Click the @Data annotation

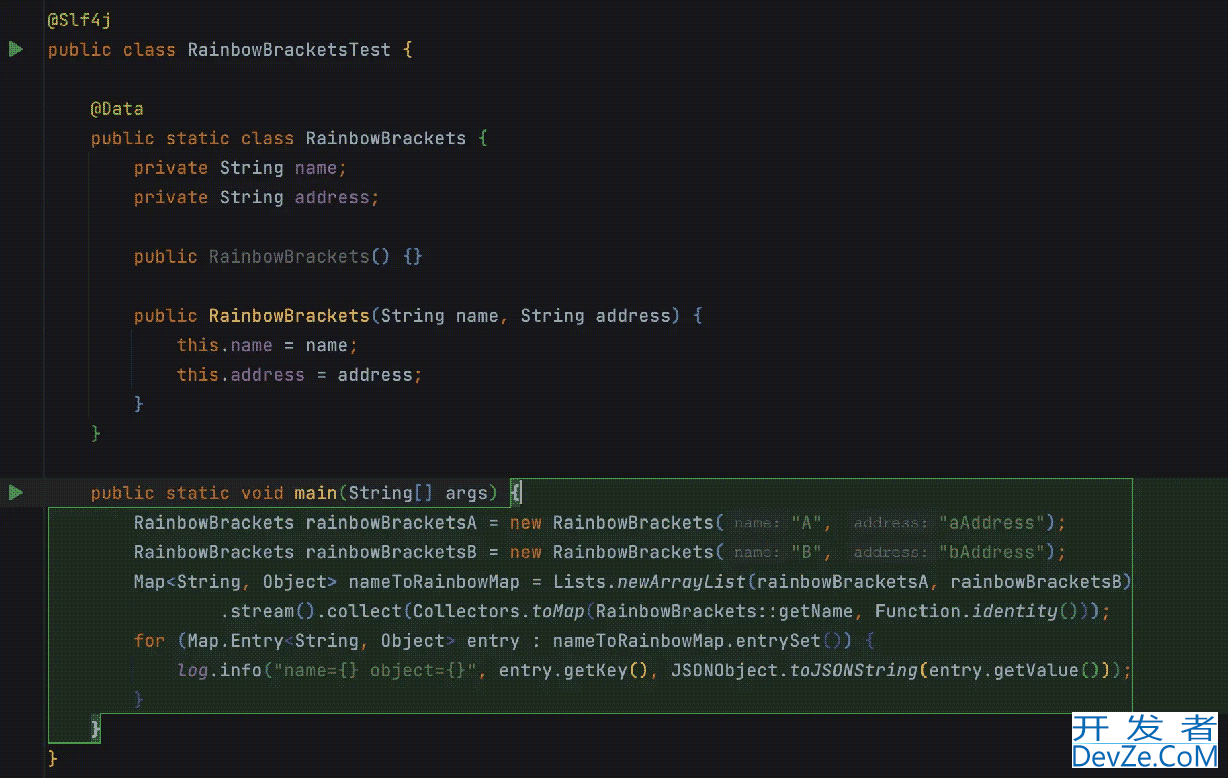[117, 109]
